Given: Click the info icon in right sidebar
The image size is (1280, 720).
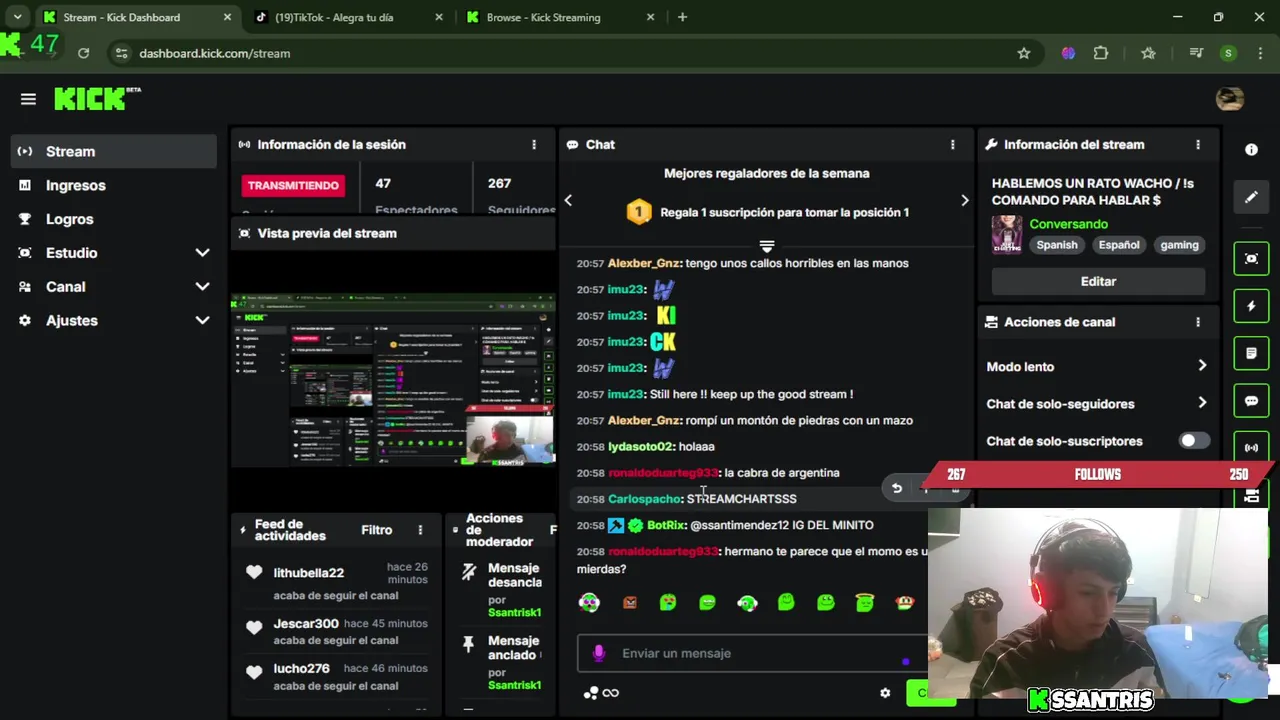Looking at the screenshot, I should [x=1251, y=150].
